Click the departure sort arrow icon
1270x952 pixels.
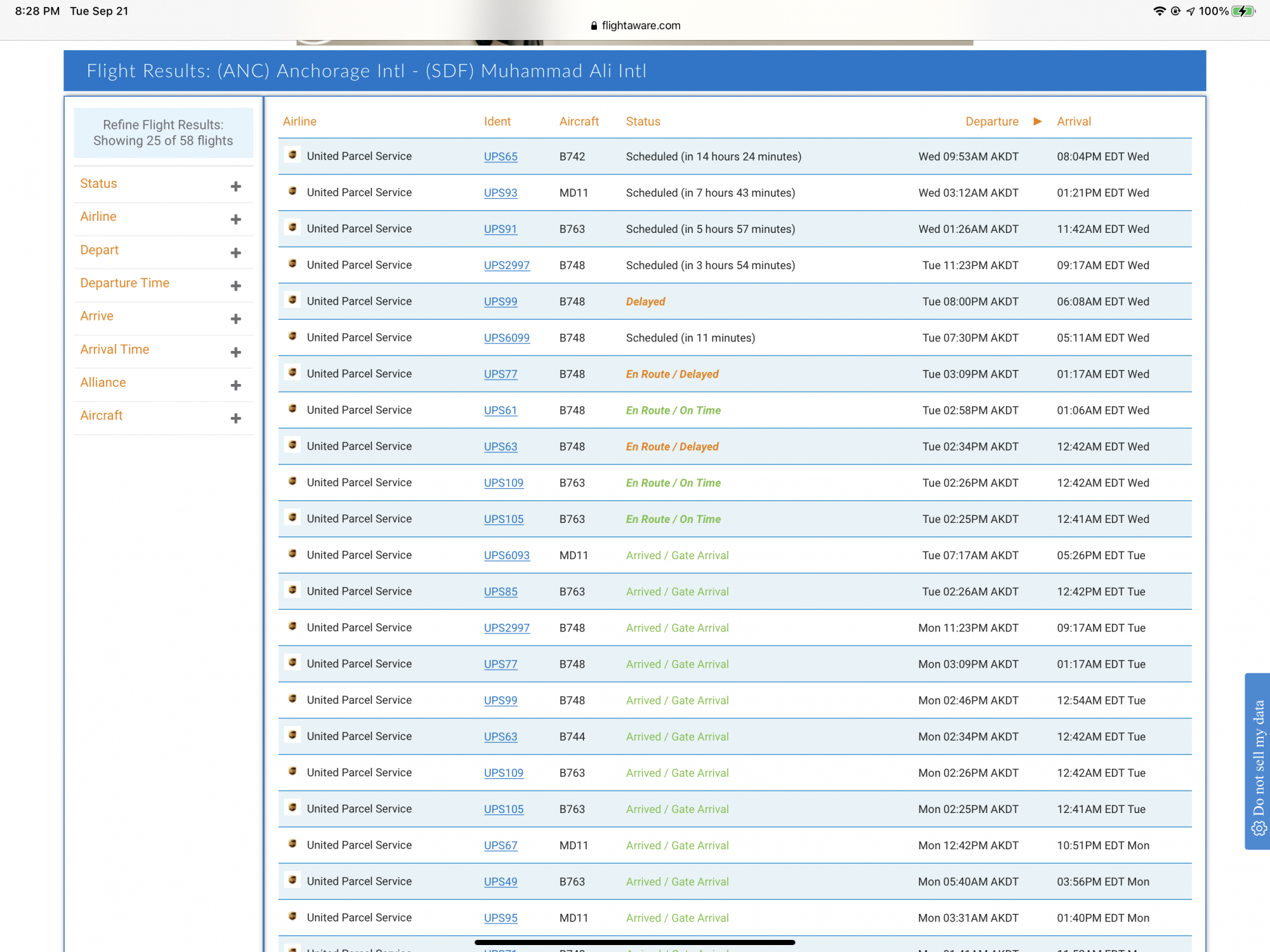coord(1037,121)
